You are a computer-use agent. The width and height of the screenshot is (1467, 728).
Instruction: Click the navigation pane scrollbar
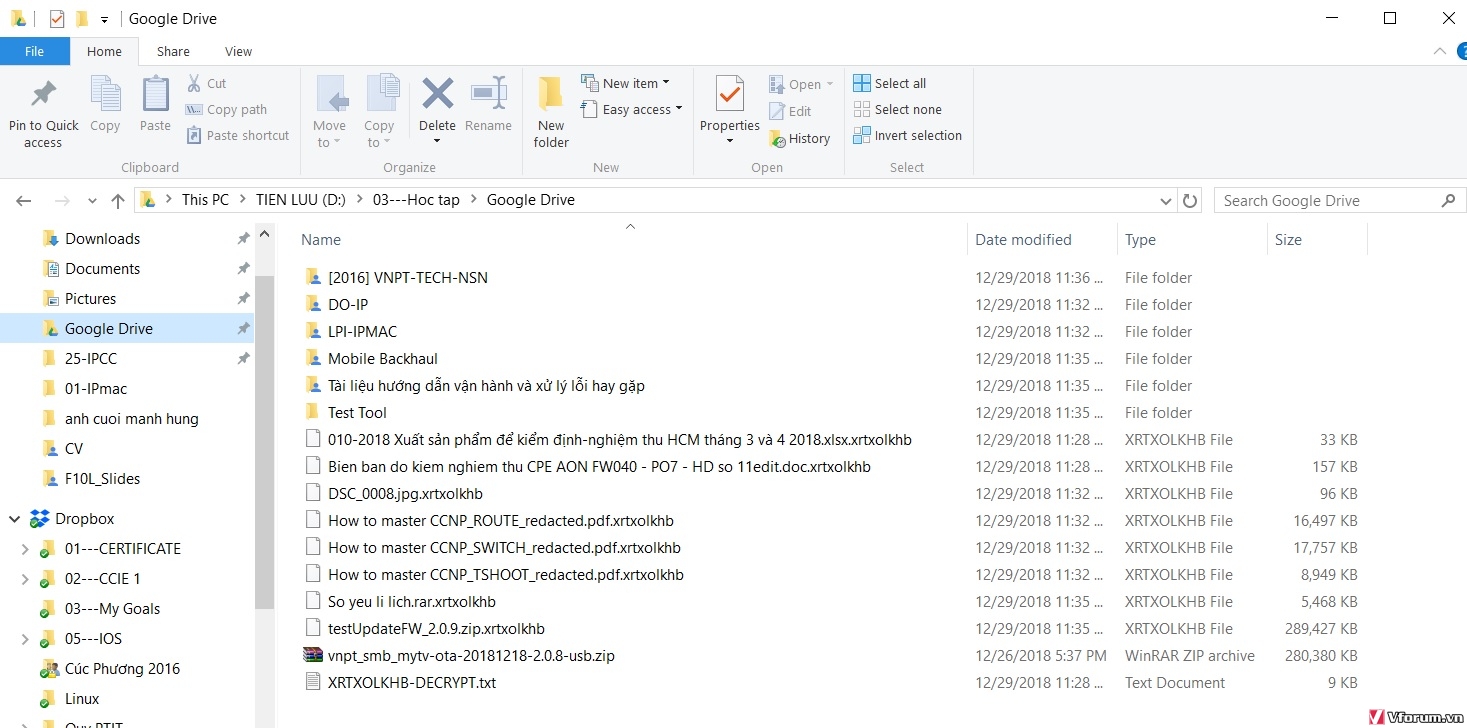tap(264, 440)
